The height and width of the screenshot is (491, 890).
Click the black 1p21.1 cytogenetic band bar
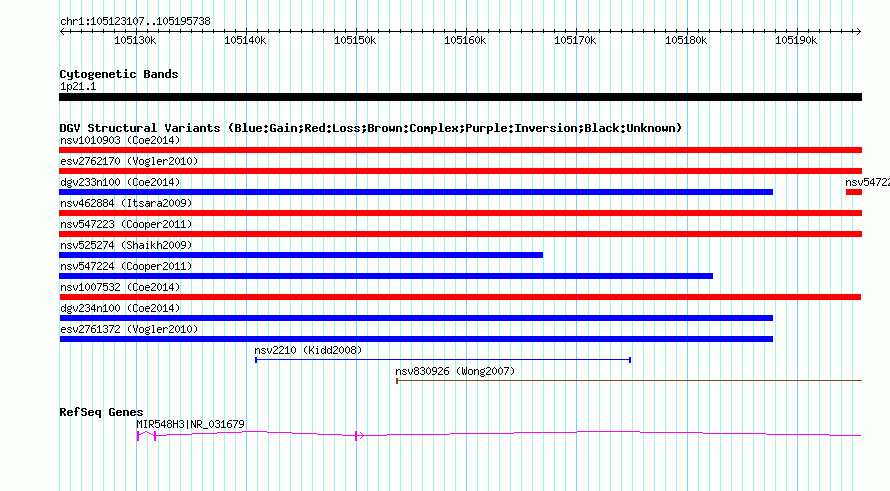pos(460,97)
